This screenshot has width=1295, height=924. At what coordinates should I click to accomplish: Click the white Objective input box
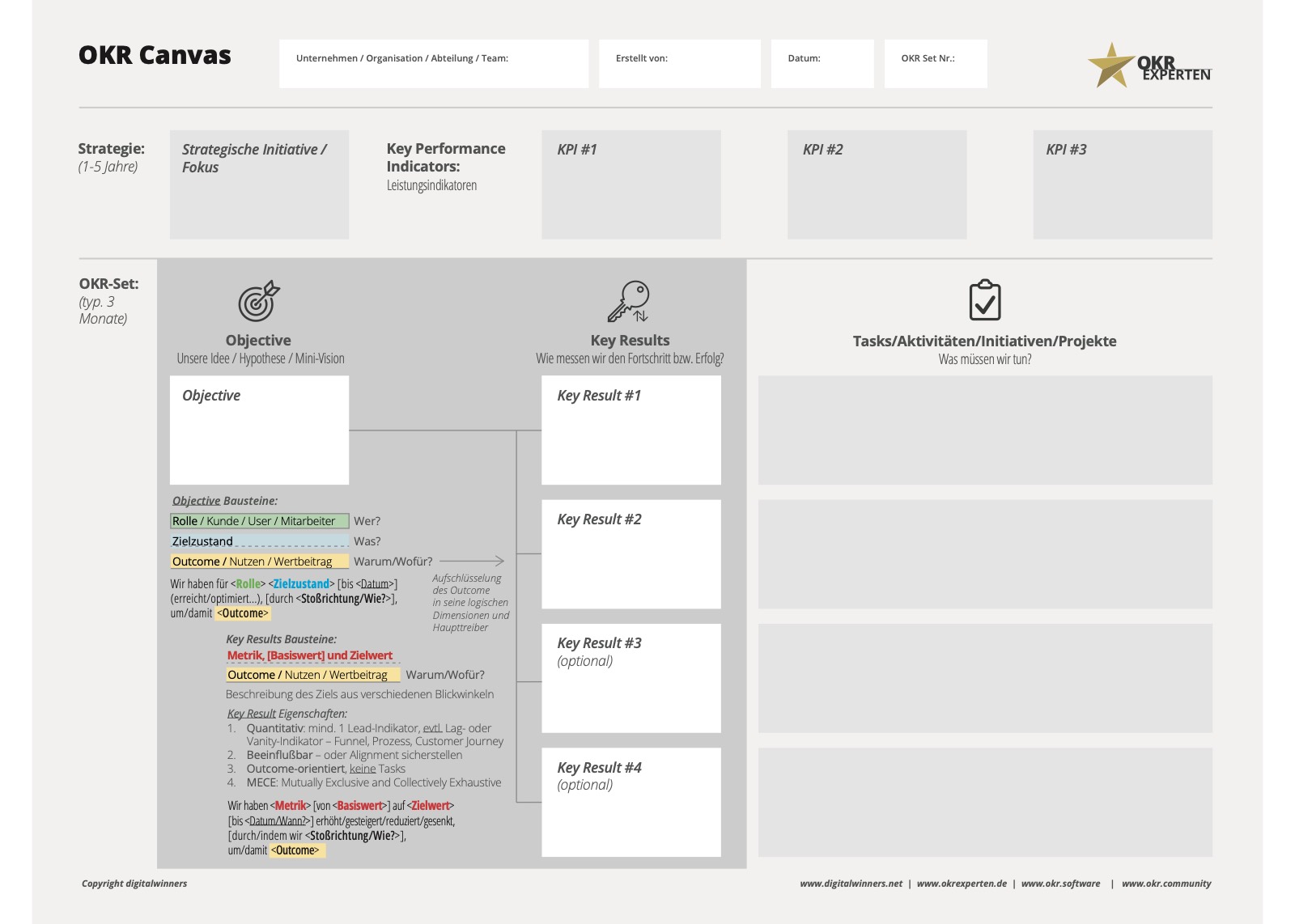coord(259,430)
